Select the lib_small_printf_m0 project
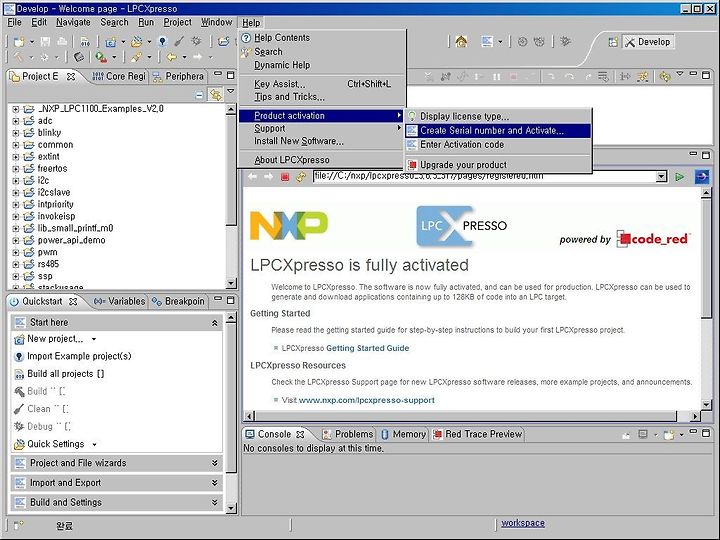This screenshot has height=540, width=720. point(75,228)
